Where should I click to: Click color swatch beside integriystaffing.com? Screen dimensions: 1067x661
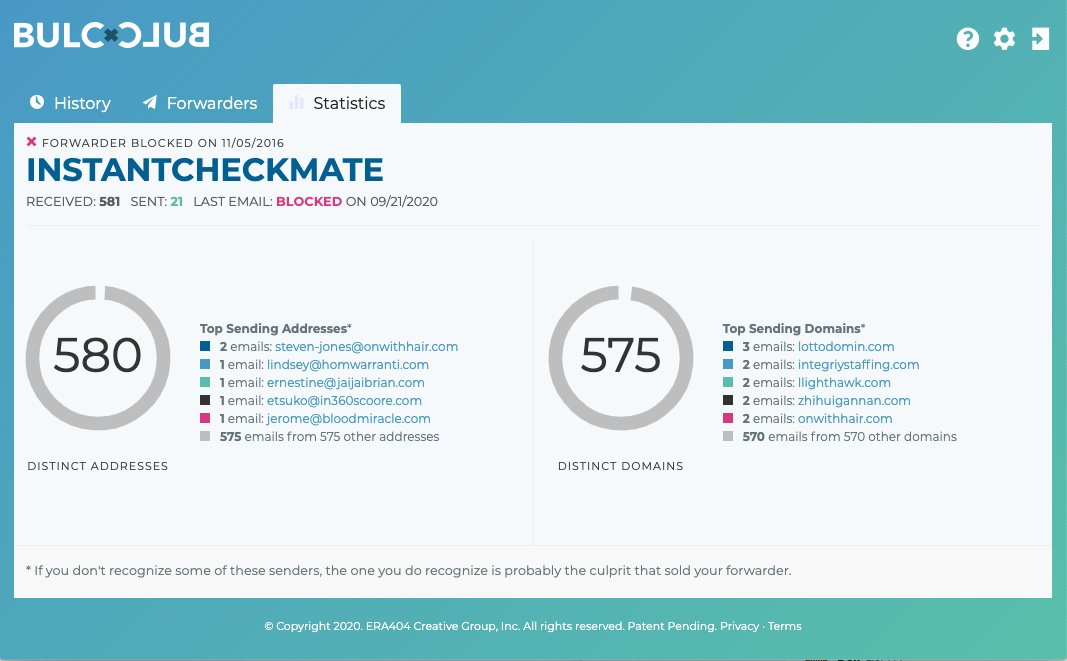728,364
